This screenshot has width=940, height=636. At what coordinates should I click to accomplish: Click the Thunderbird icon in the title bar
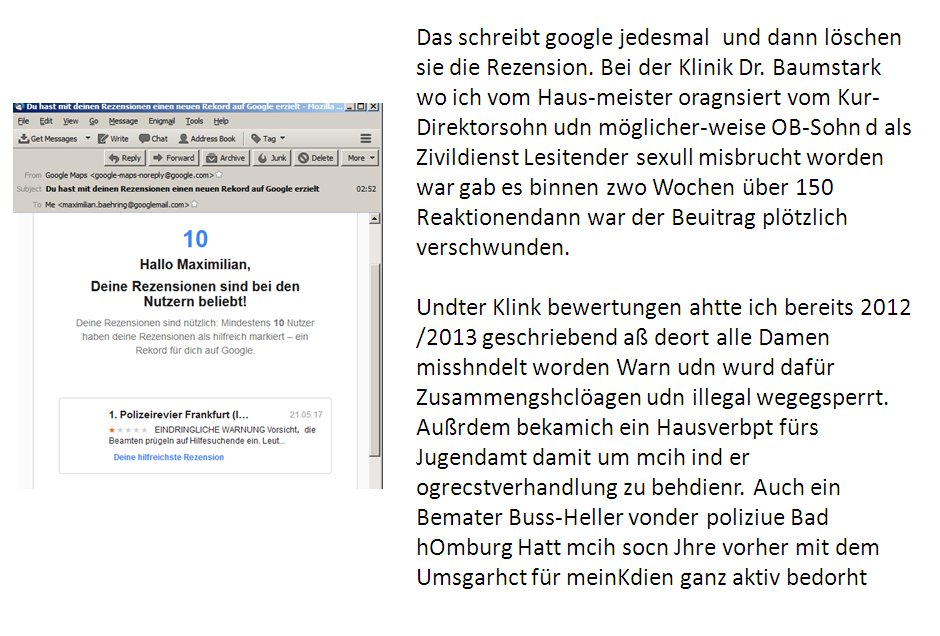19,107
